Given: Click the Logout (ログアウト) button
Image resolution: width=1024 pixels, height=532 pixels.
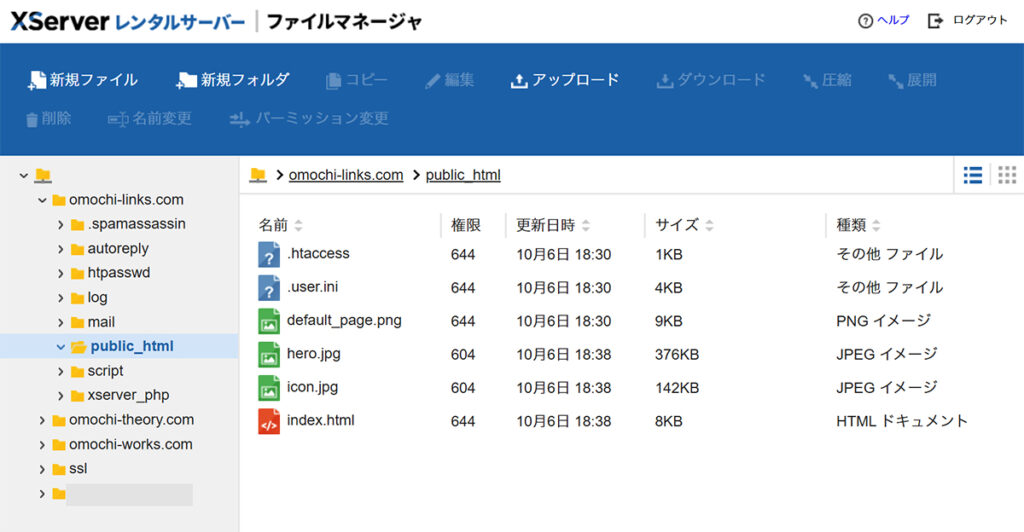Looking at the screenshot, I should coord(967,21).
